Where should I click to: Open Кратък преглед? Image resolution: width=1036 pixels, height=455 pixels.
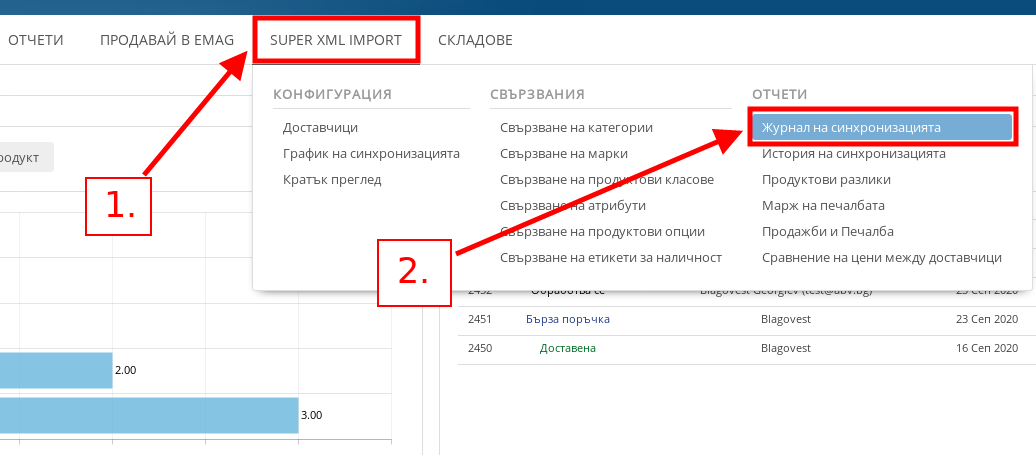coord(332,180)
